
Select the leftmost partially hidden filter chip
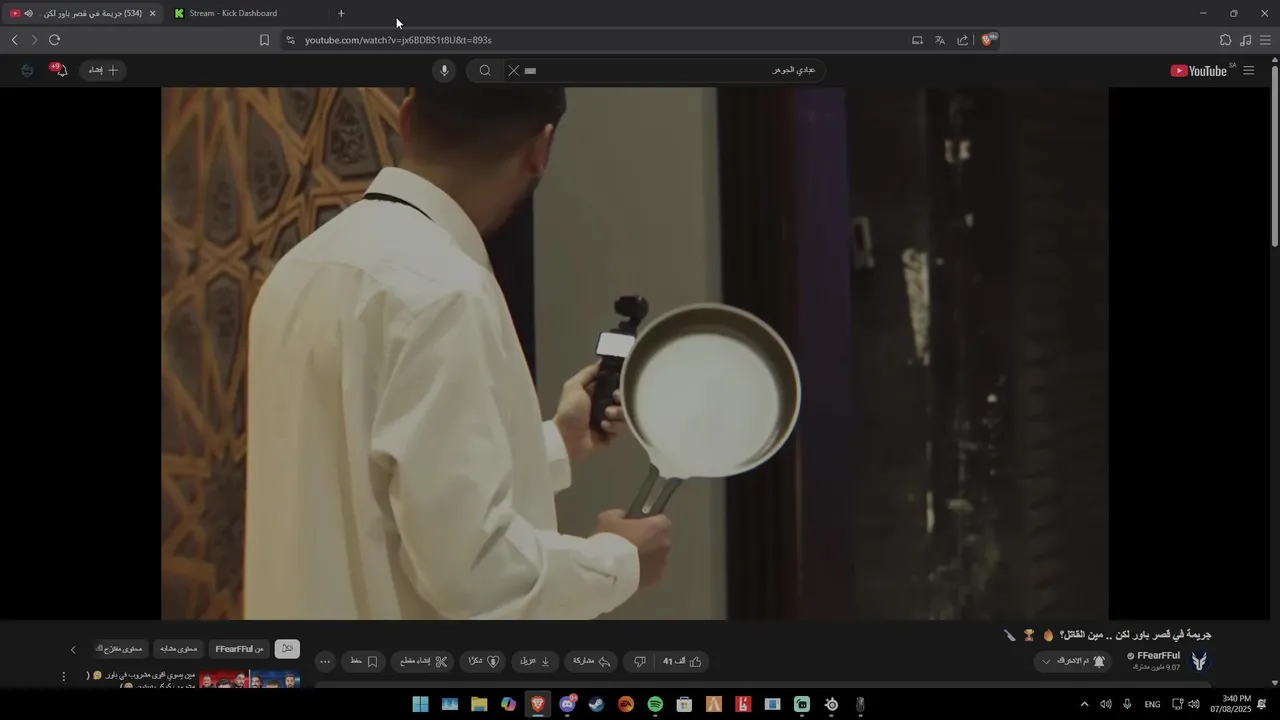click(120, 649)
